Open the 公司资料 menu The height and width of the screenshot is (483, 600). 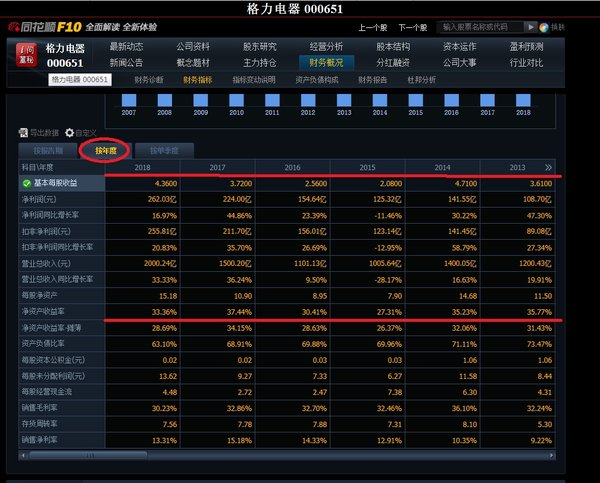(x=193, y=47)
